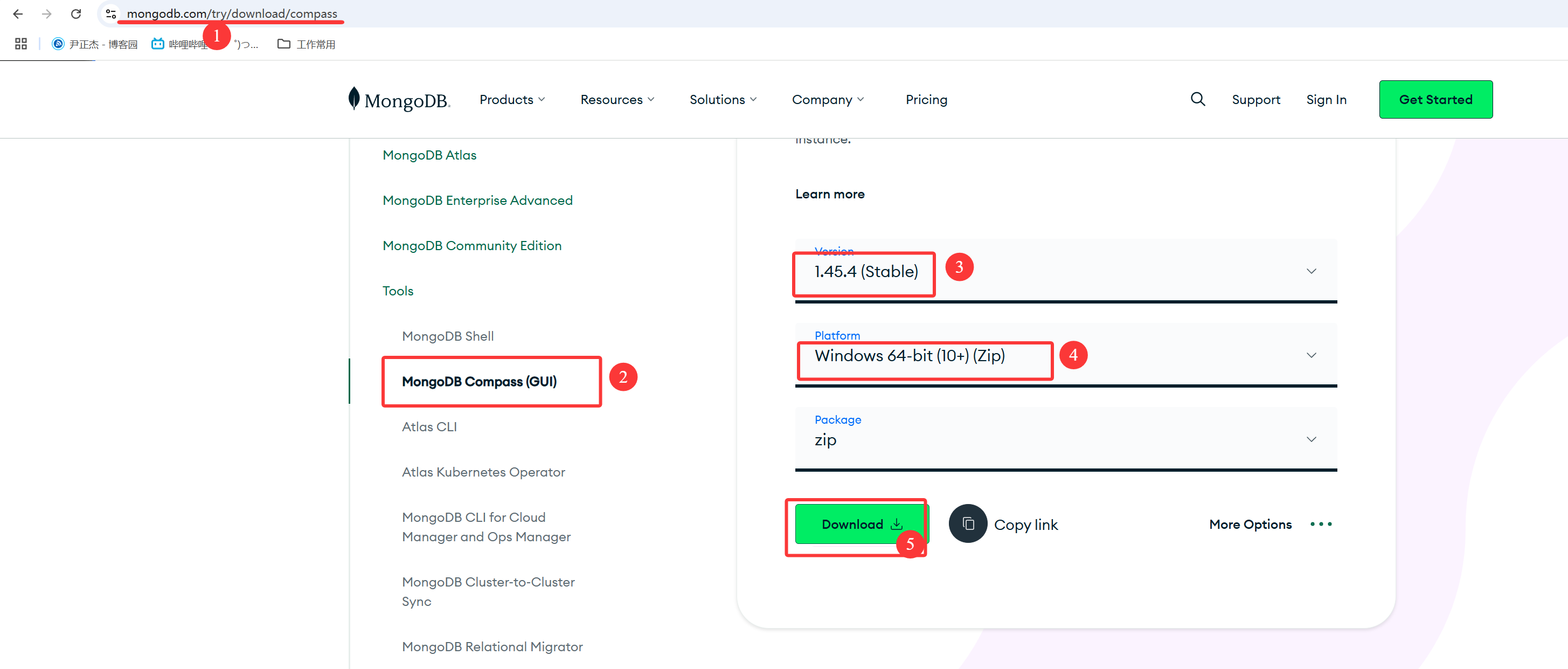Reload the page with refresh icon

(x=76, y=13)
